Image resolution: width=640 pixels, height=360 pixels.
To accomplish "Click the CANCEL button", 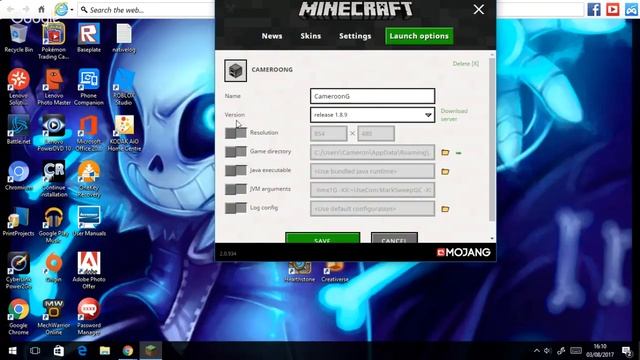I will [x=394, y=238].
